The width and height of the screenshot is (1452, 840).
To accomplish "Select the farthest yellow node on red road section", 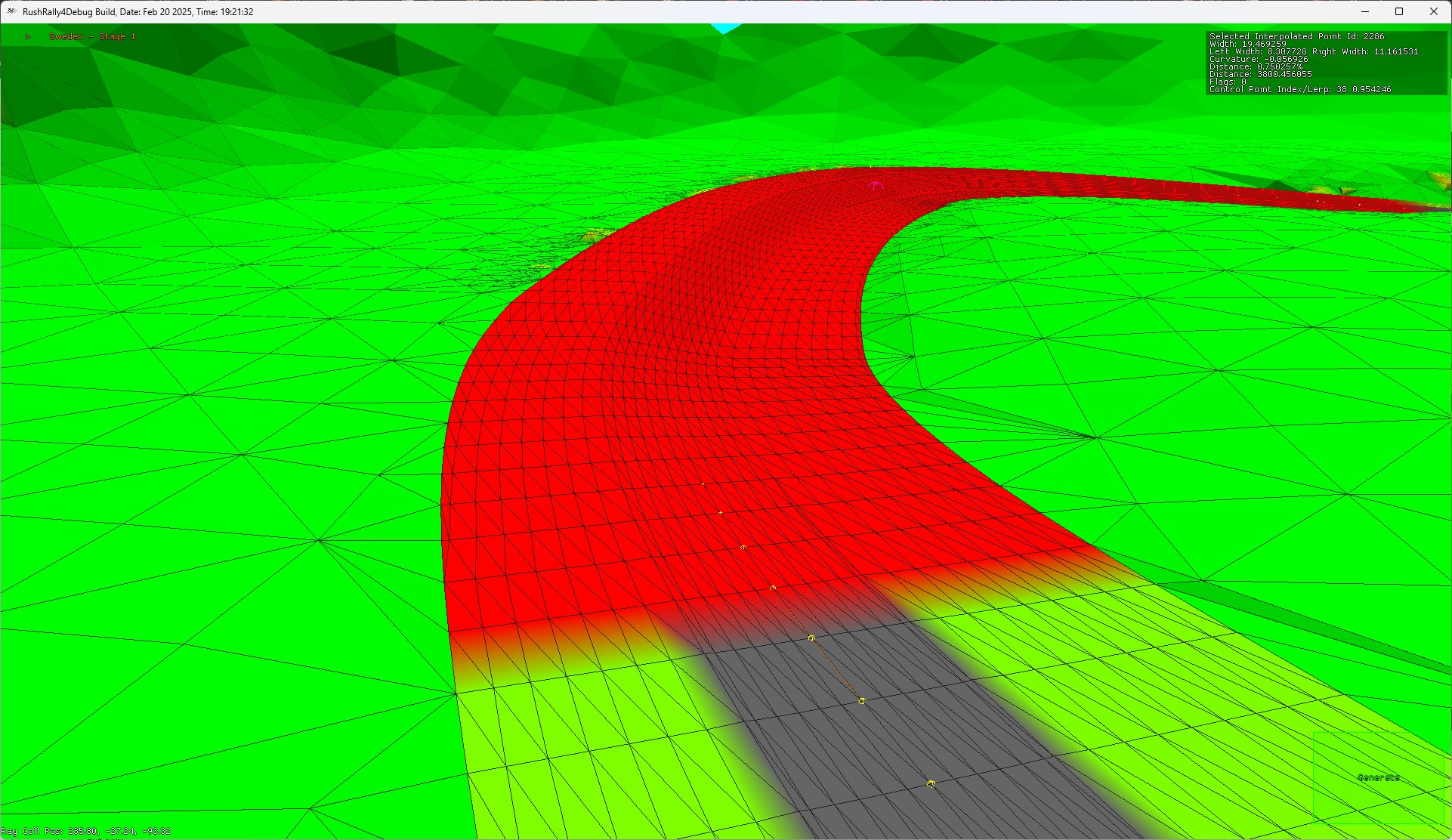I will (x=703, y=484).
